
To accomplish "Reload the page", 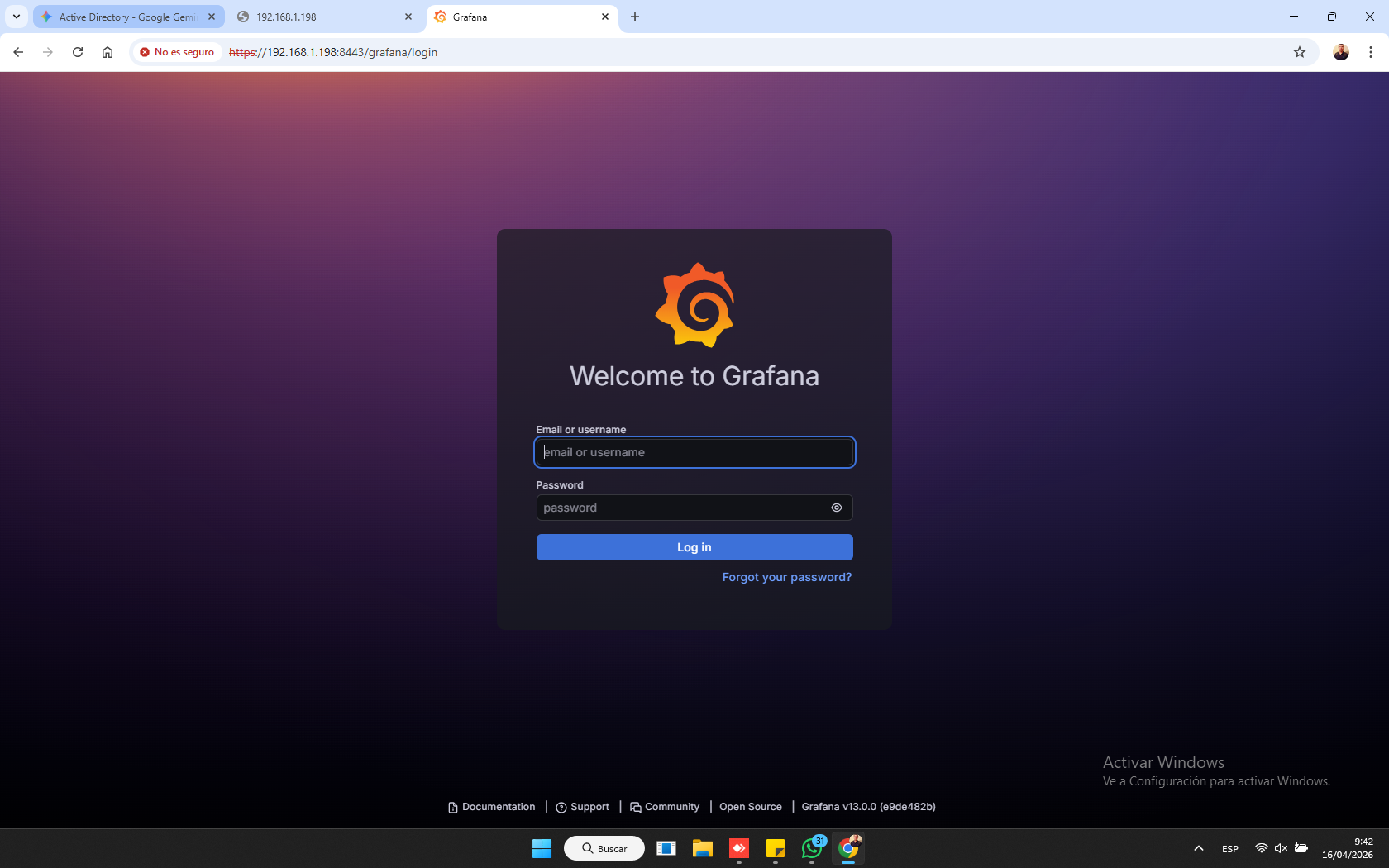I will [x=78, y=52].
